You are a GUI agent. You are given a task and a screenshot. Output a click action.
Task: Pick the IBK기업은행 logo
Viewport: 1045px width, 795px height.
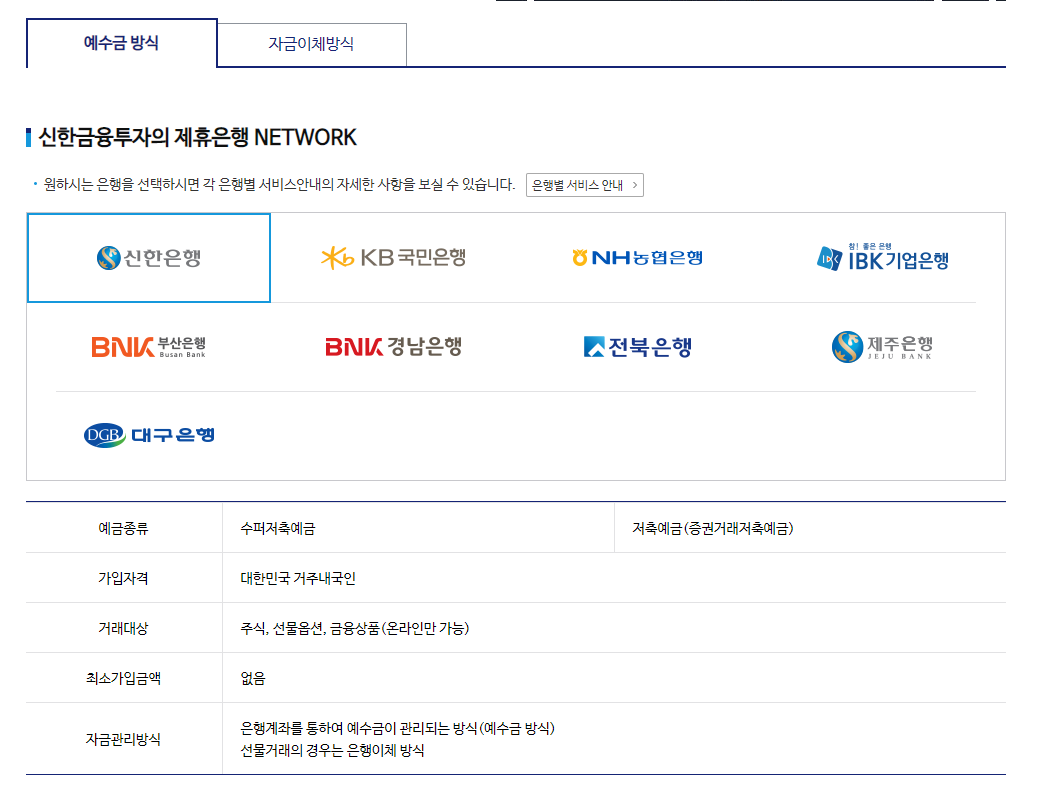[882, 257]
